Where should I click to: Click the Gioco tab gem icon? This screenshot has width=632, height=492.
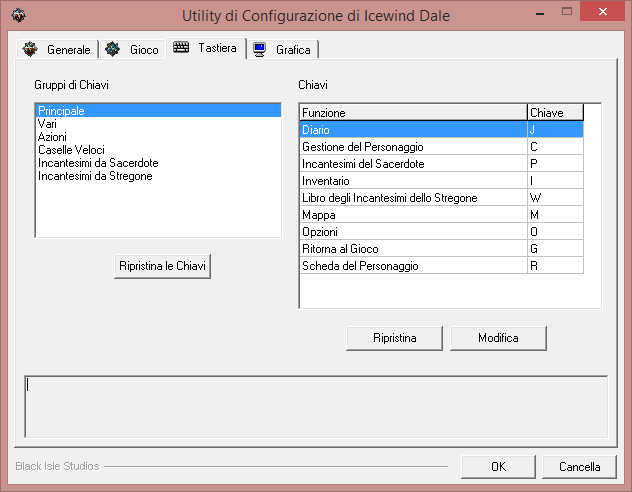point(112,49)
